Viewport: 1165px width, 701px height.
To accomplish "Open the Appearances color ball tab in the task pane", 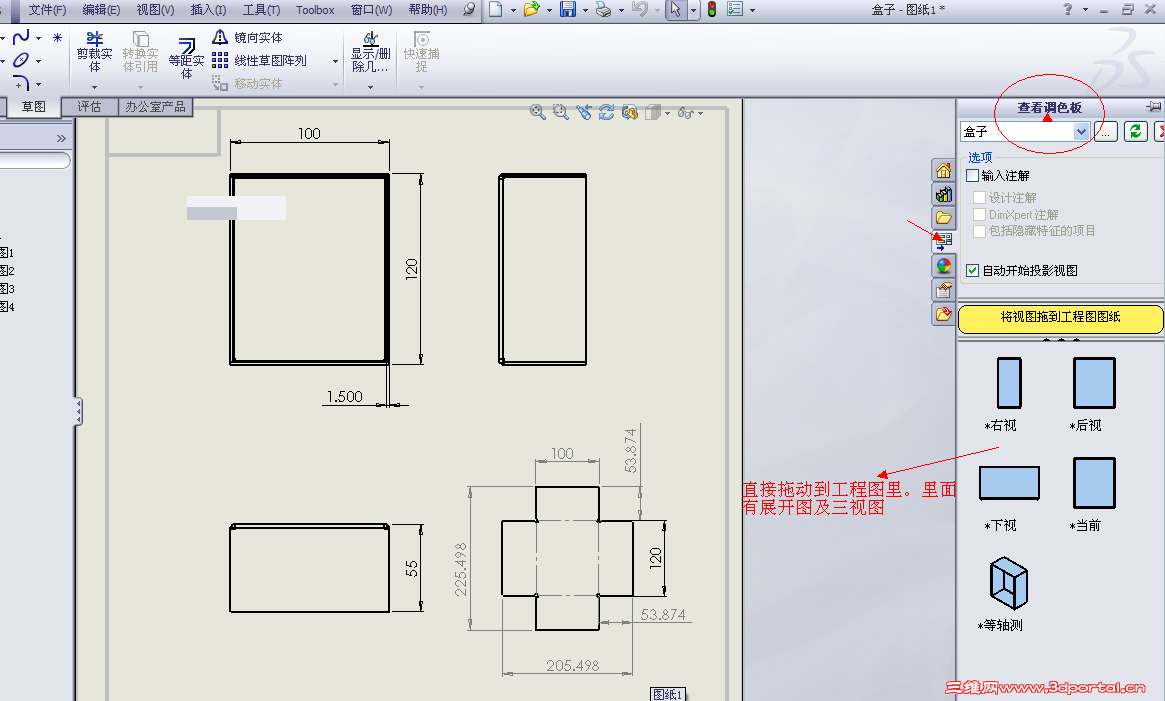I will pos(944,265).
